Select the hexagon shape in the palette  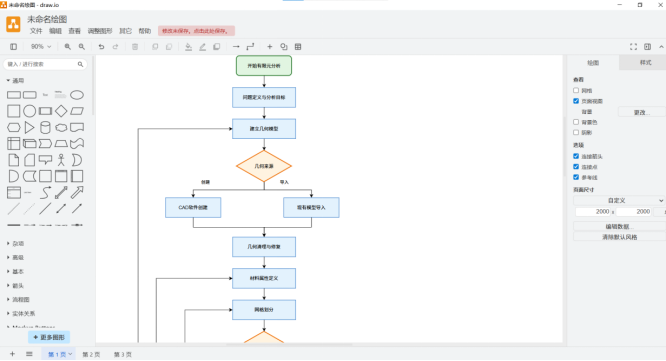tap(14, 127)
